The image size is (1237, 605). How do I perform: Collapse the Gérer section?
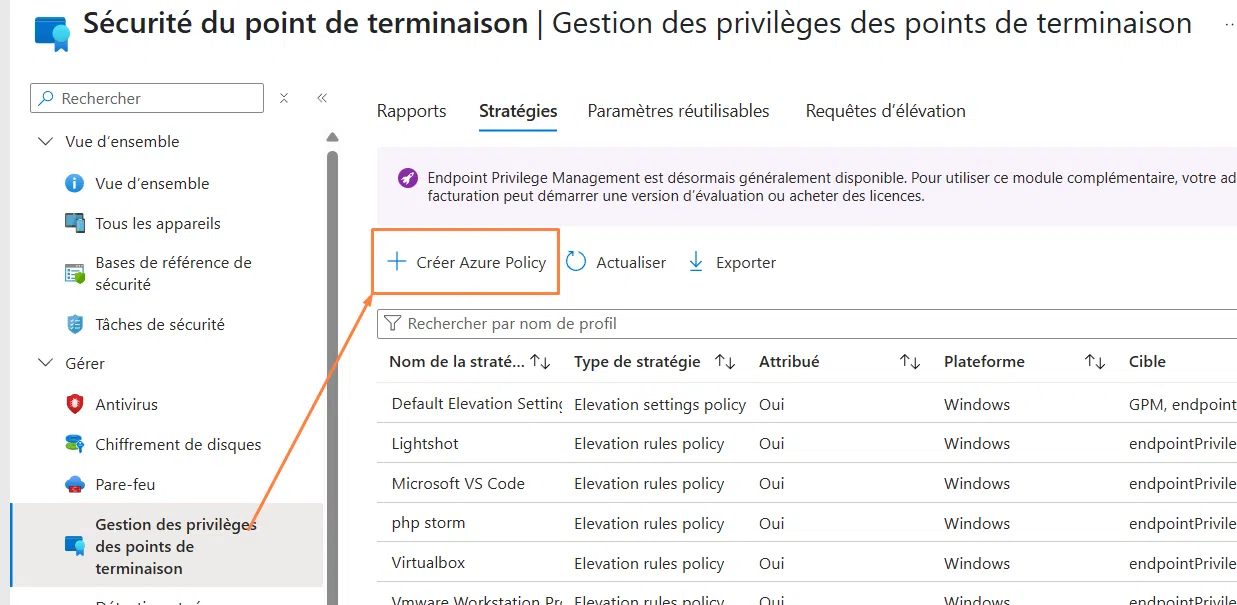(x=46, y=363)
